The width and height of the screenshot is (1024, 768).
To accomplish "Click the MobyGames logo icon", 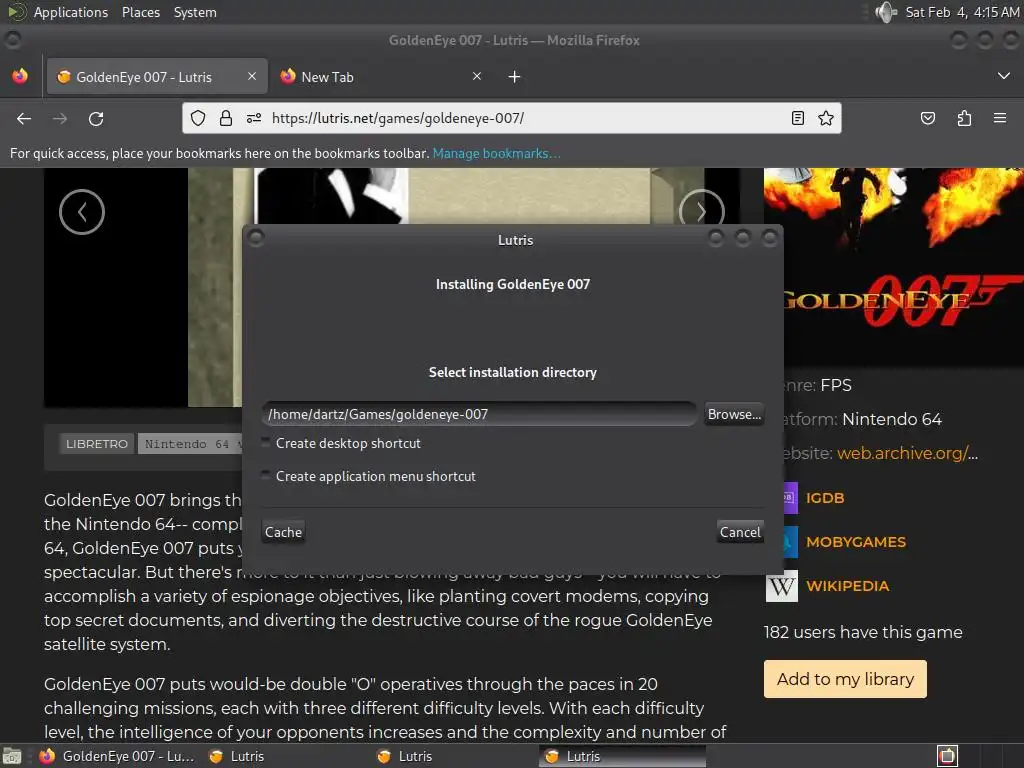I will click(x=789, y=542).
